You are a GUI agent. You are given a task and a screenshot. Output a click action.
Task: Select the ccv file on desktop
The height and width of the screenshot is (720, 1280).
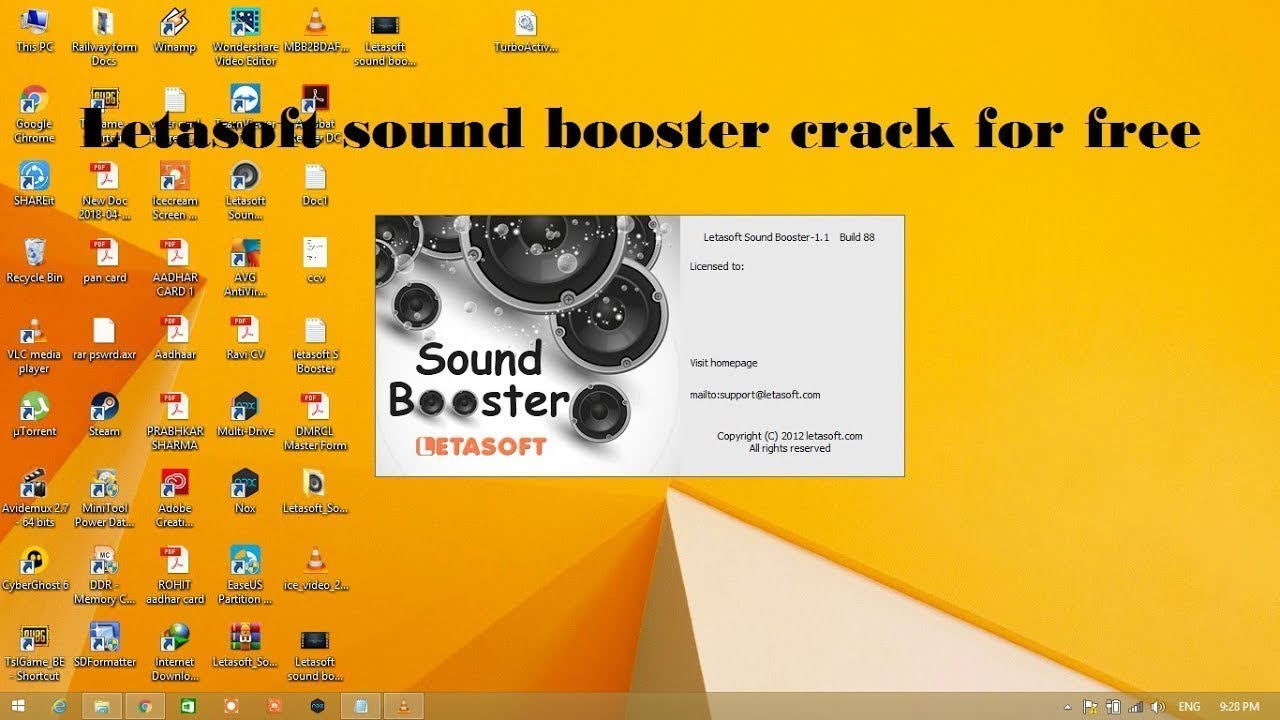315,261
